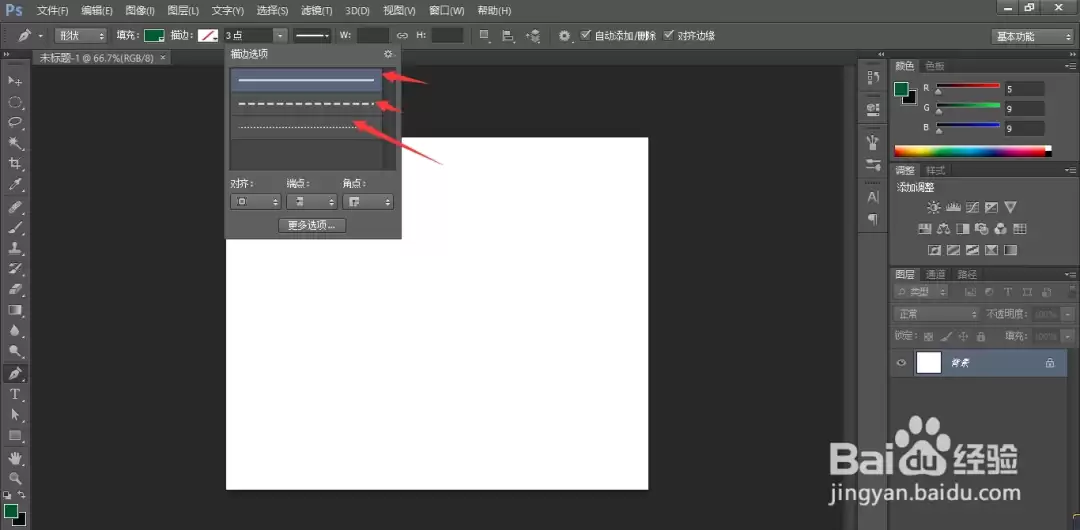Select the Eraser tool
The height and width of the screenshot is (530, 1080).
coord(14,289)
